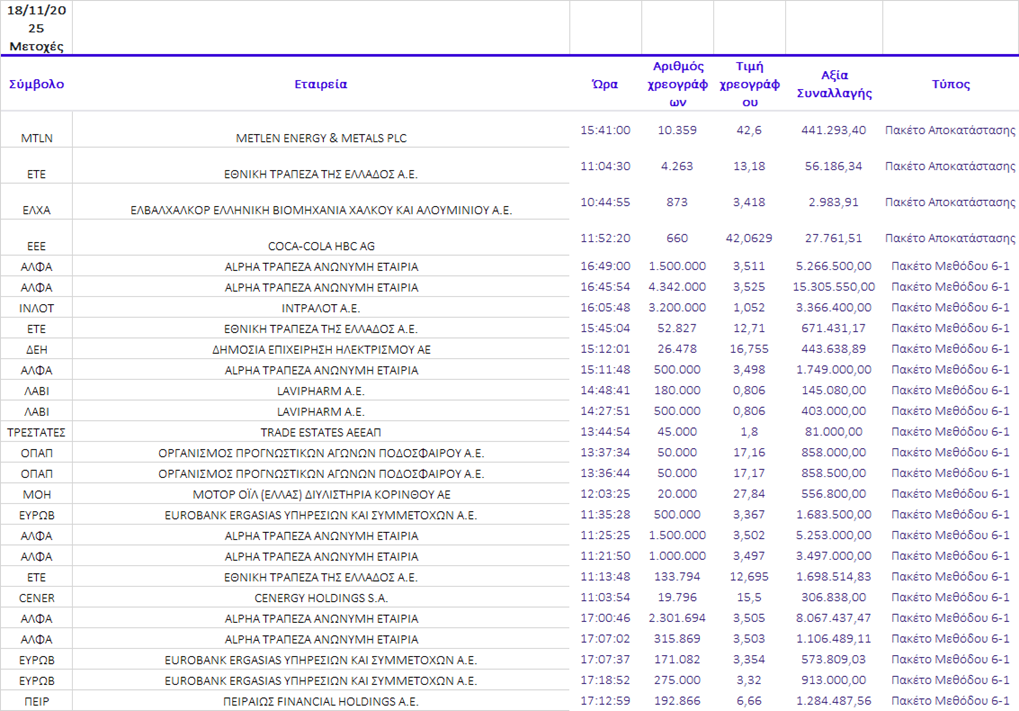Viewport: 1019px width, 711px height.
Task: Click the ΠΕΙΡΑΙΩΣ FINANCIAL HOLDINGS Α.Ε. cell
Action: pos(321,701)
